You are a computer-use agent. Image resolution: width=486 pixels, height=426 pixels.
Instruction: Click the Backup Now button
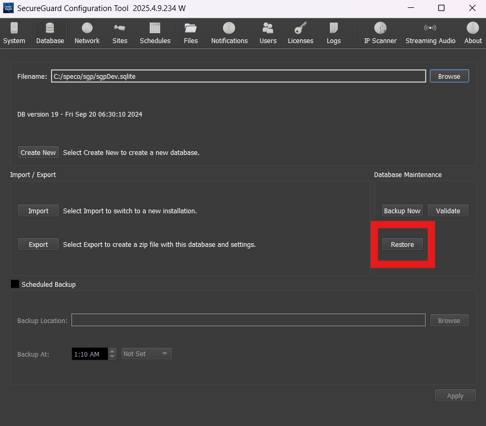click(x=402, y=211)
